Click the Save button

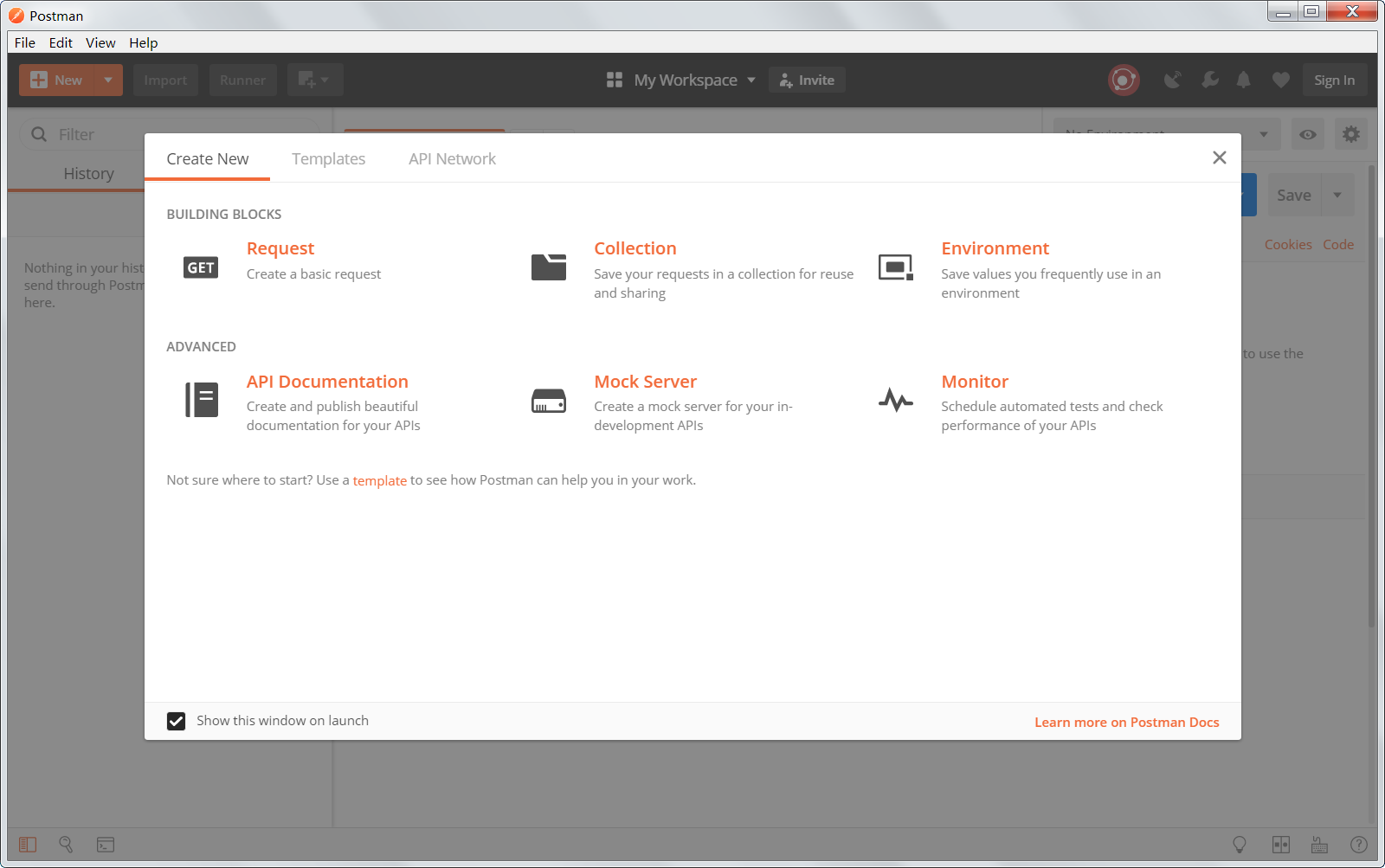pos(1294,196)
